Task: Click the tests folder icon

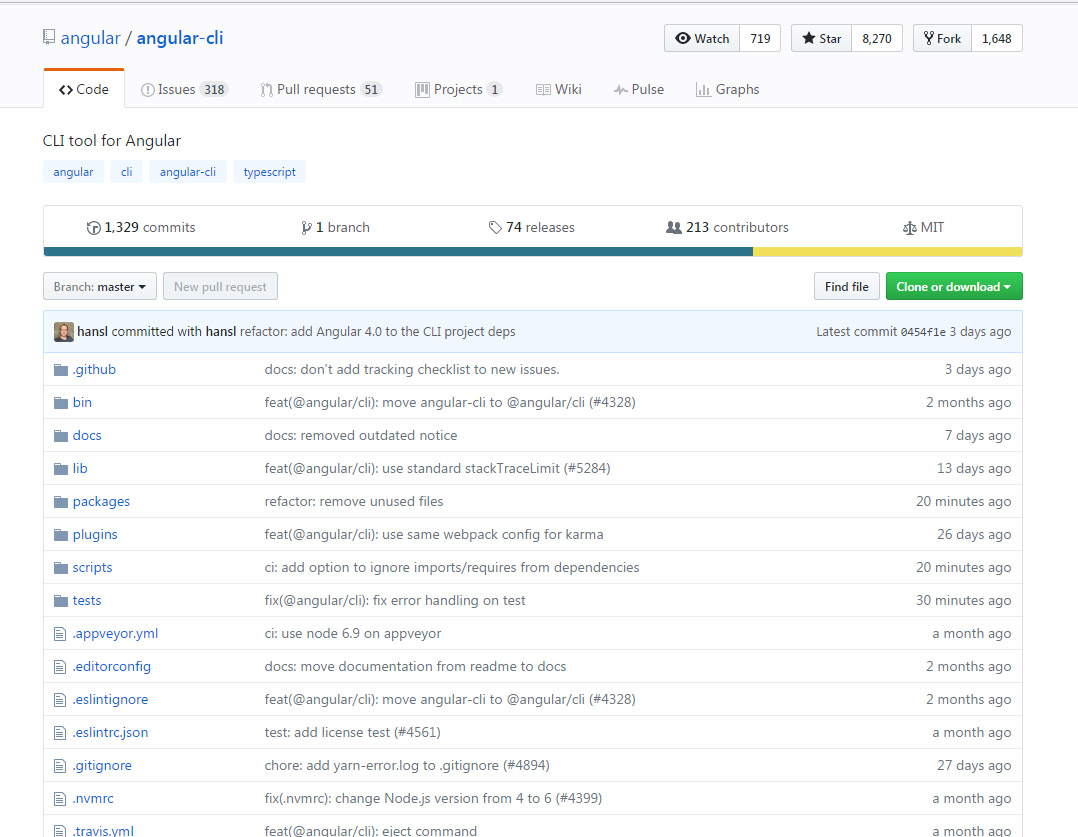Action: click(x=60, y=601)
